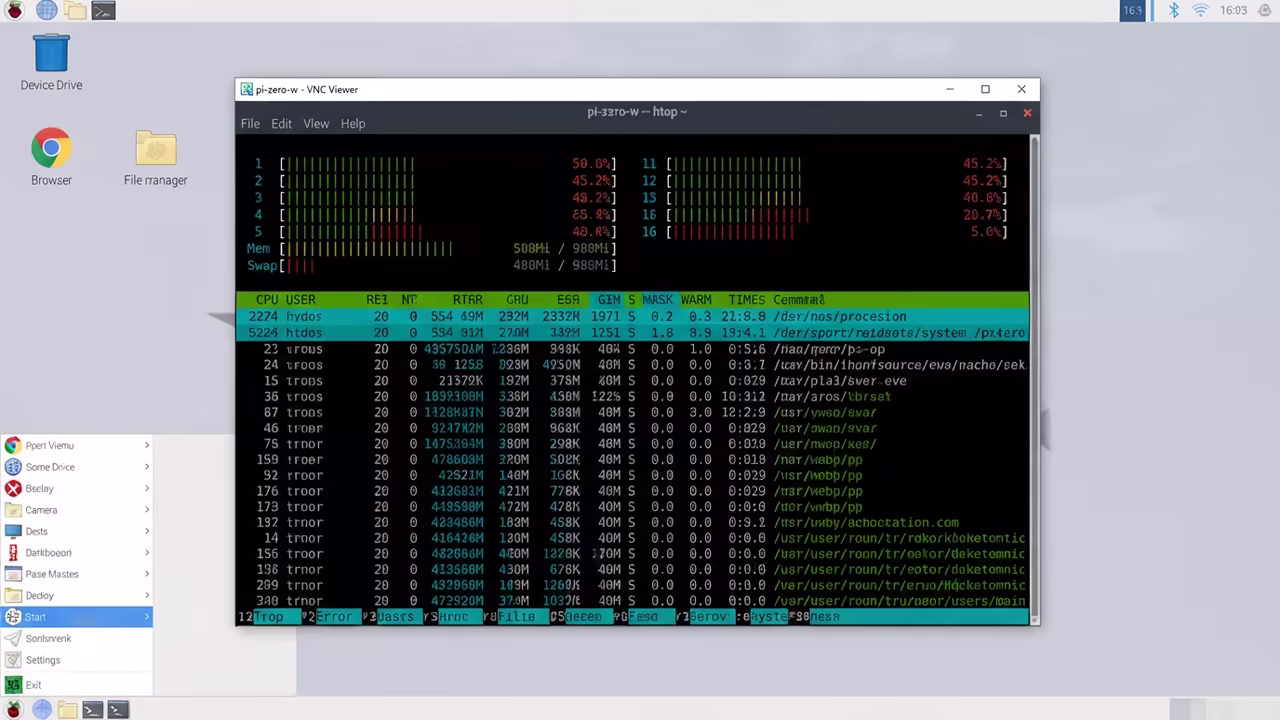Click the folder icon next to Camera
1280x720 pixels.
click(13, 510)
